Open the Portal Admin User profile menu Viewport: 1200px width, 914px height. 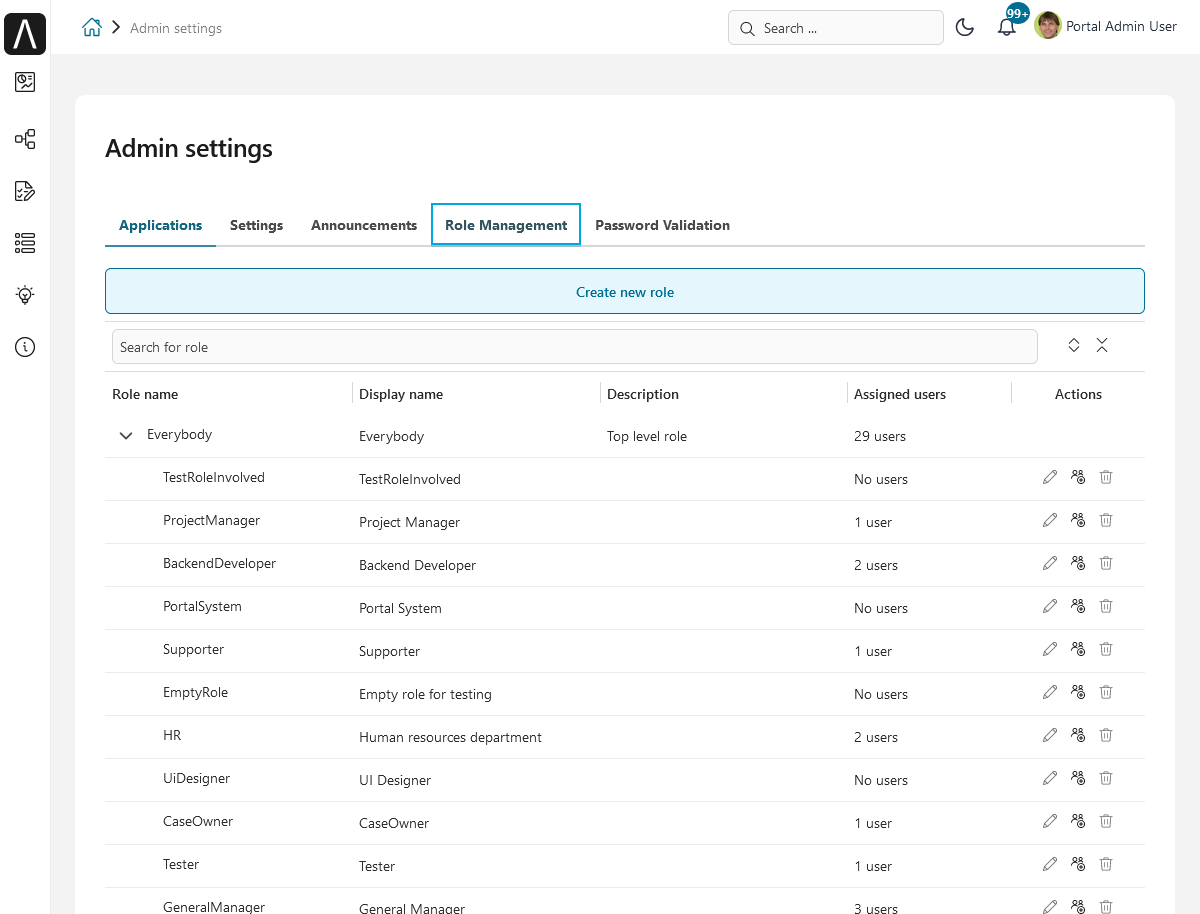[1106, 26]
